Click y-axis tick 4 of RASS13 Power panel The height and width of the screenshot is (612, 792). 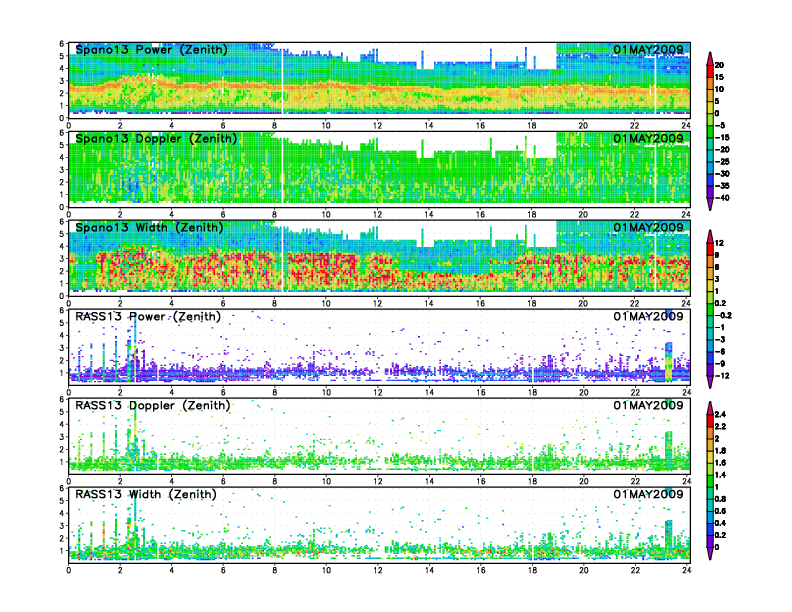point(62,335)
